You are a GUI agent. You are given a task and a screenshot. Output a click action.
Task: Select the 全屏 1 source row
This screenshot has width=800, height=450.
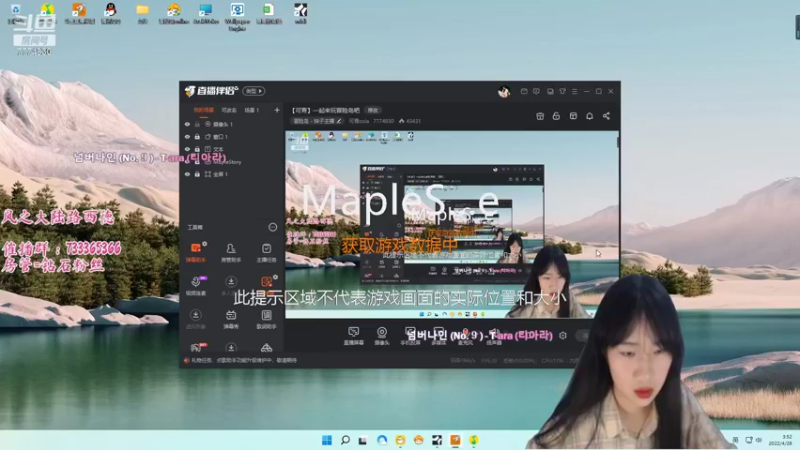pyautogui.click(x=232, y=174)
